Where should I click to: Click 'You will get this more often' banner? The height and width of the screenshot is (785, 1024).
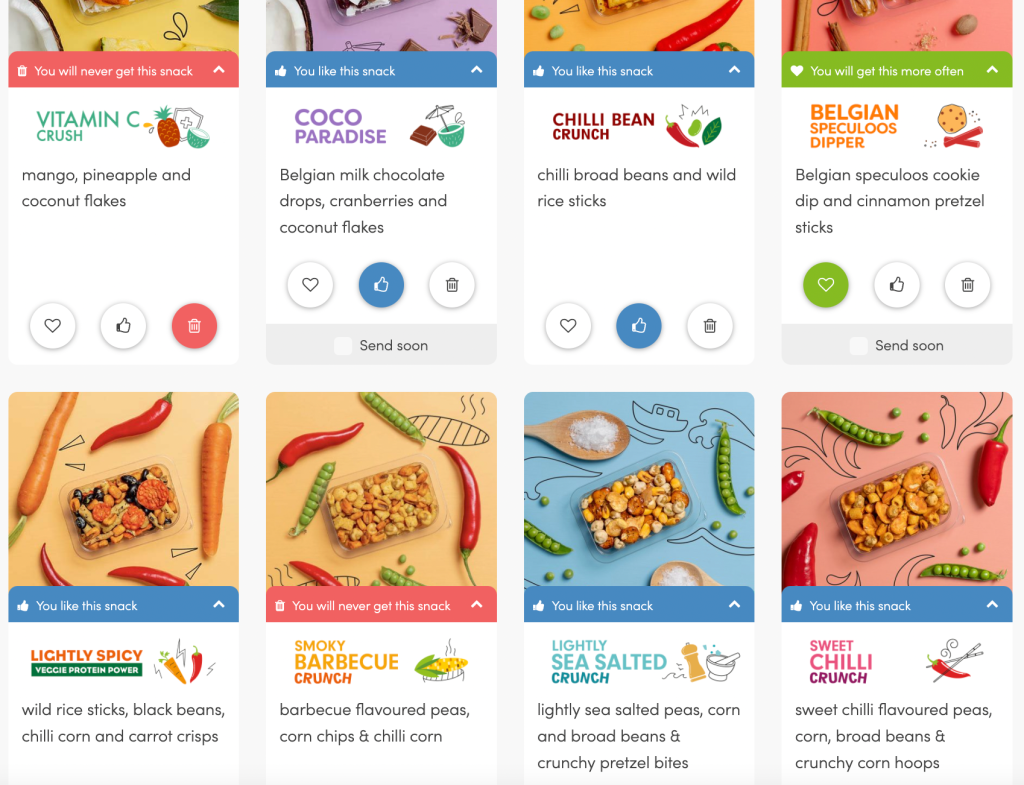(x=887, y=71)
